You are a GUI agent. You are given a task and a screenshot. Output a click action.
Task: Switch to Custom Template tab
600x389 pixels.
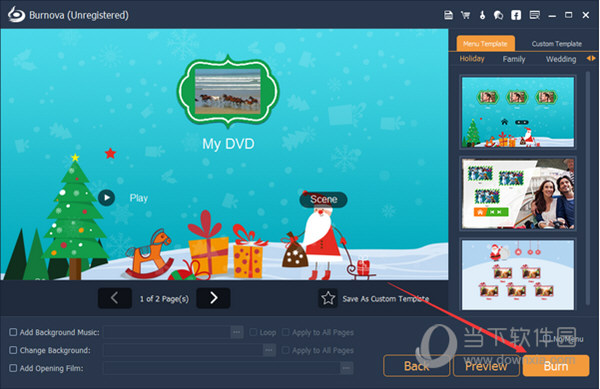[x=556, y=44]
